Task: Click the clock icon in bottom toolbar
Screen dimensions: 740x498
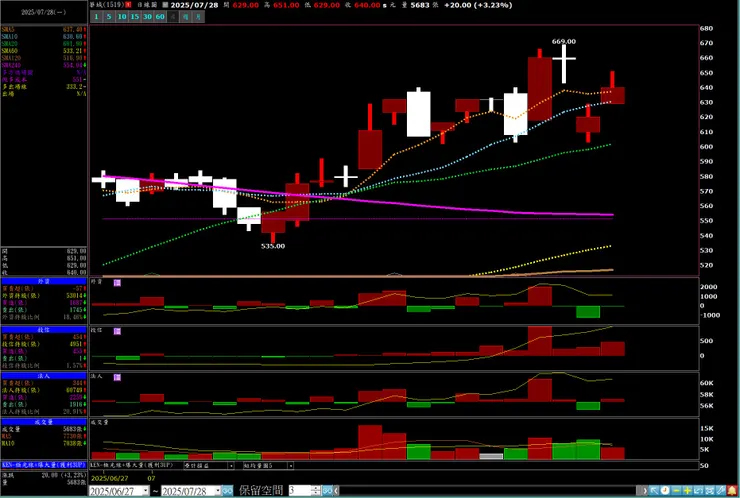Action: (x=665, y=491)
